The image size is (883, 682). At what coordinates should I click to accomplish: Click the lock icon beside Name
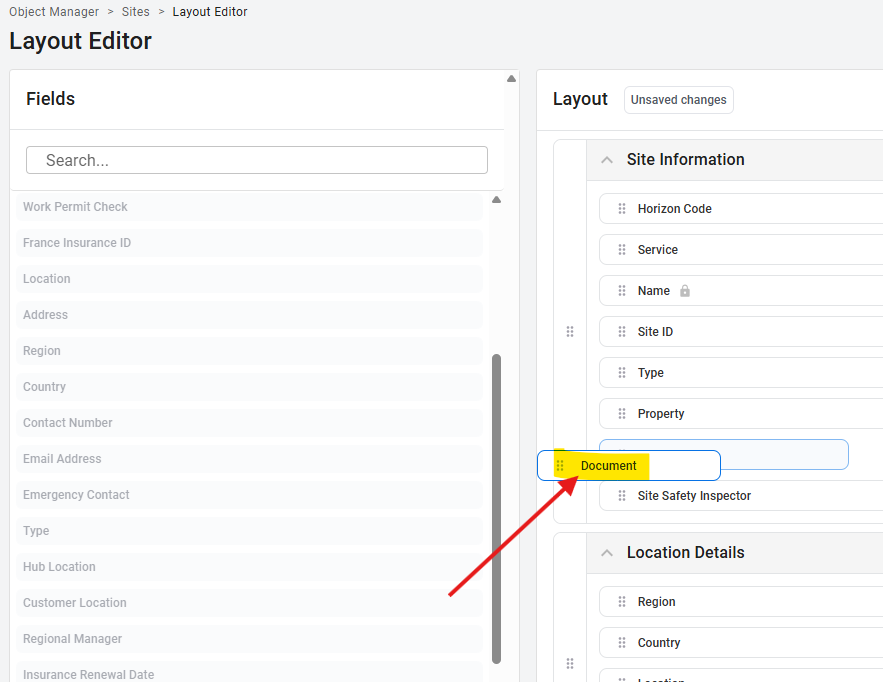pyautogui.click(x=685, y=291)
